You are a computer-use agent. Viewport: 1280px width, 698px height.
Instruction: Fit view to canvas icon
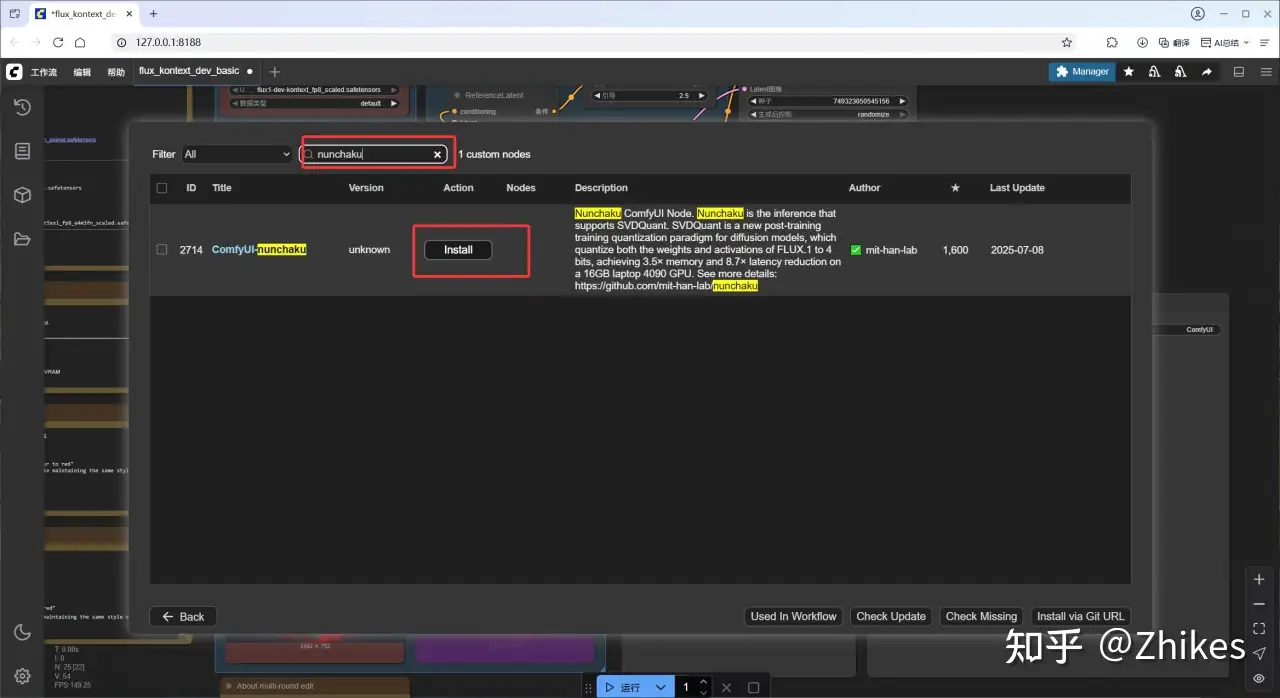tap(1259, 629)
